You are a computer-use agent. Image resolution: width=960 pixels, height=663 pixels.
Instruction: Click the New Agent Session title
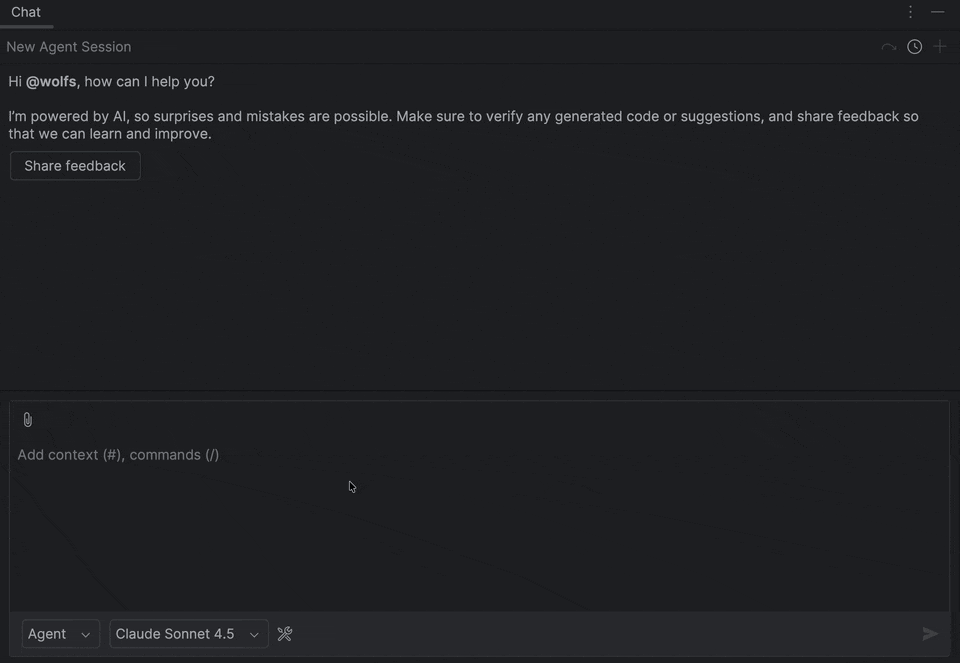(68, 46)
